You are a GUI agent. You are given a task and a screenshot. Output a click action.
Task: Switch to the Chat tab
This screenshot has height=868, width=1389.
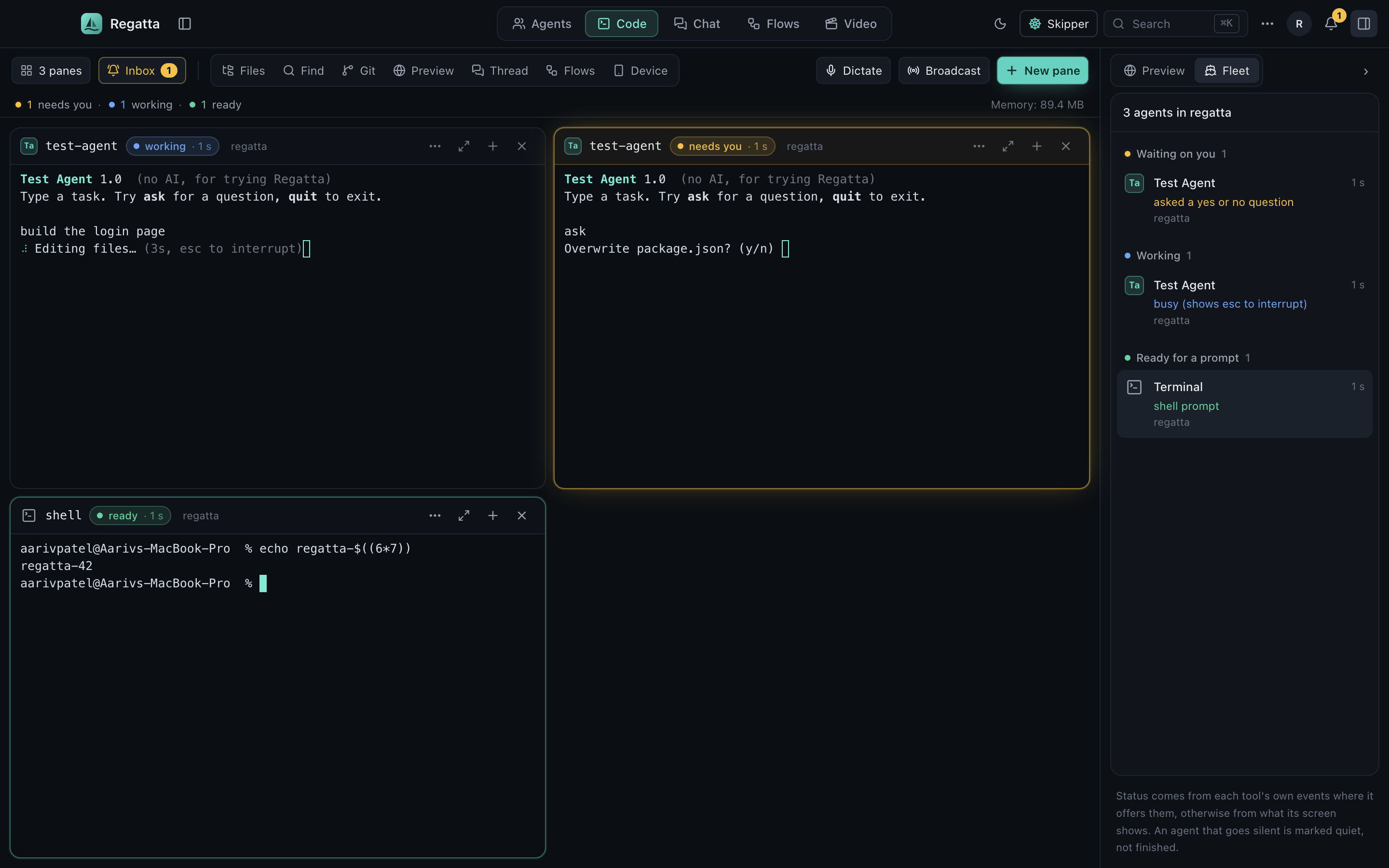(697, 24)
